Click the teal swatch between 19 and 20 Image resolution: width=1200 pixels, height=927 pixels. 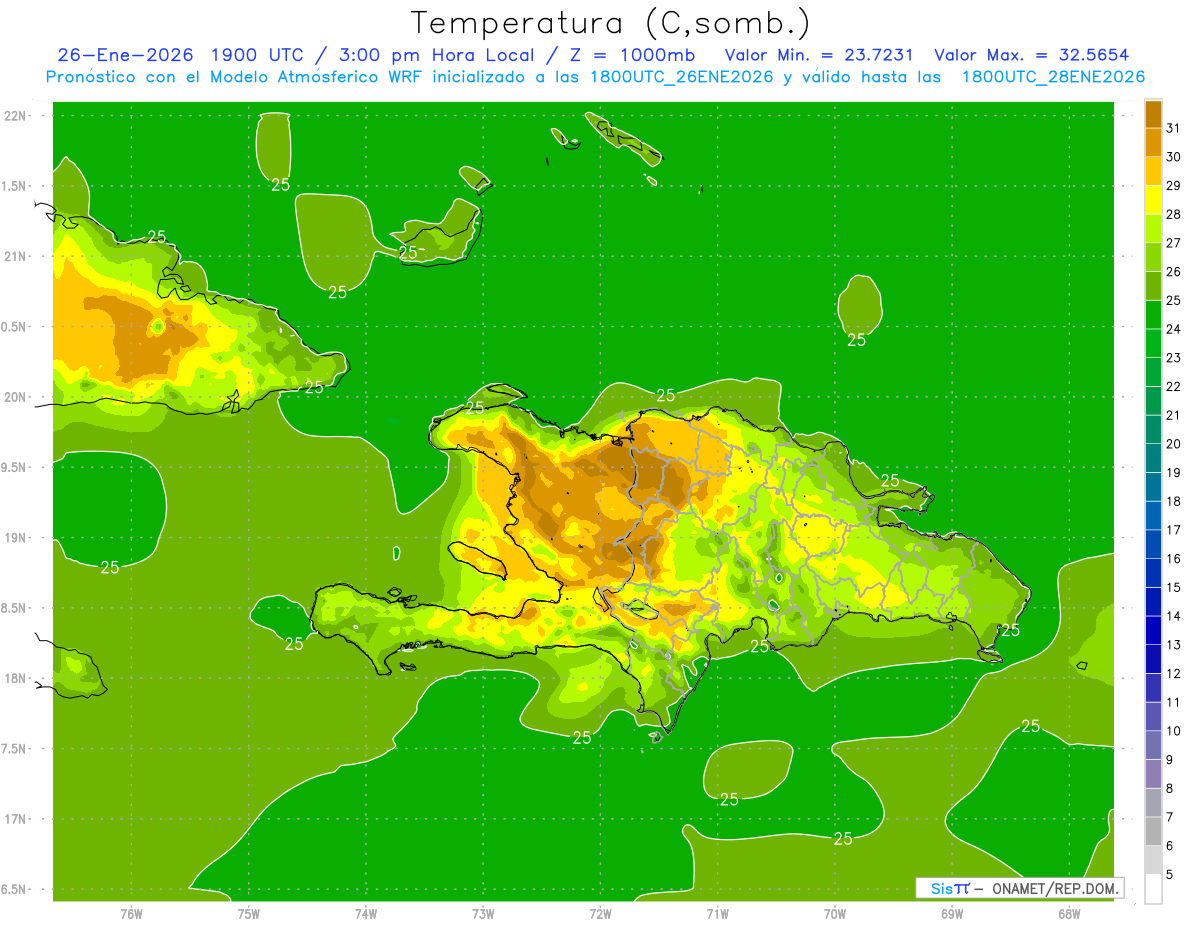[1153, 459]
